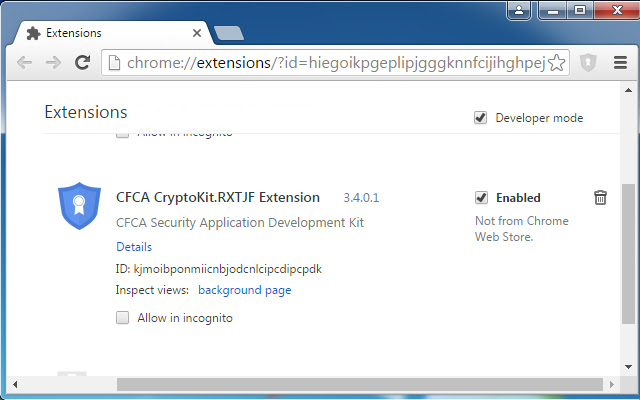
Task: Close the Extensions tab
Action: (197, 33)
